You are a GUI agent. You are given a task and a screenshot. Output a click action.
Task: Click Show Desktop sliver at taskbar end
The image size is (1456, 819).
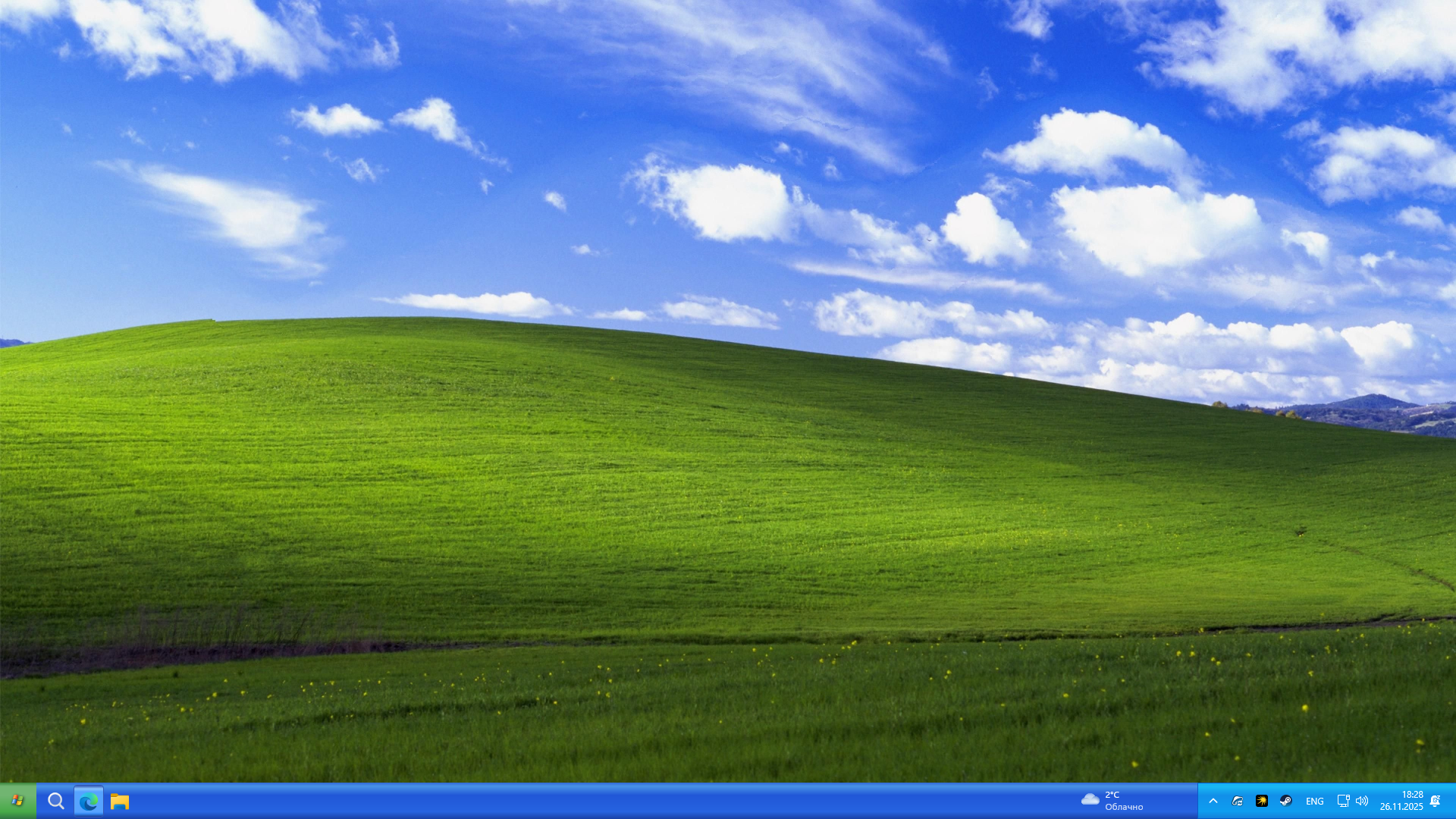[1453, 801]
